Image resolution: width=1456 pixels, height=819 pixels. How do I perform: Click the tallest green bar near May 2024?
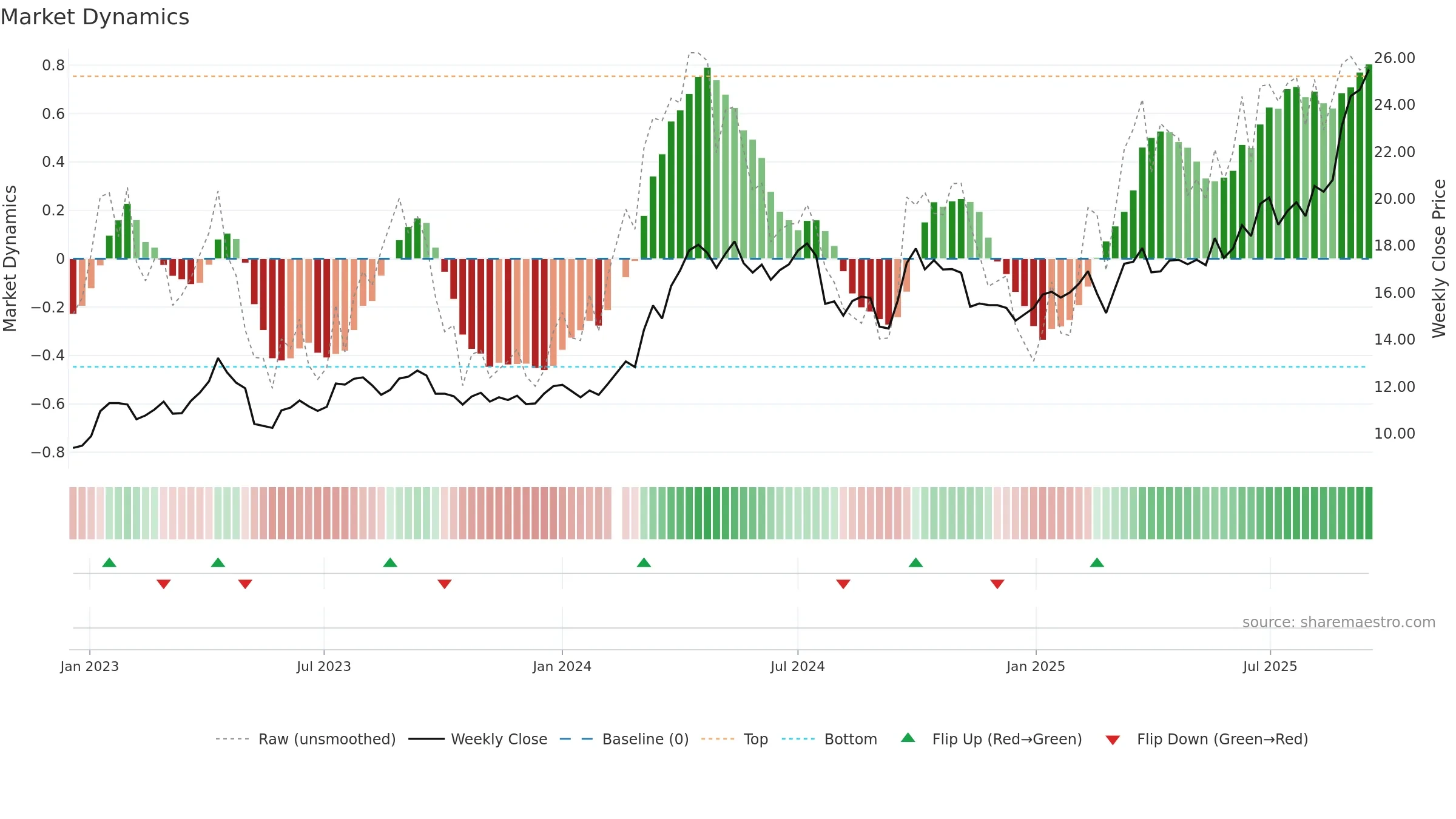coord(707,163)
